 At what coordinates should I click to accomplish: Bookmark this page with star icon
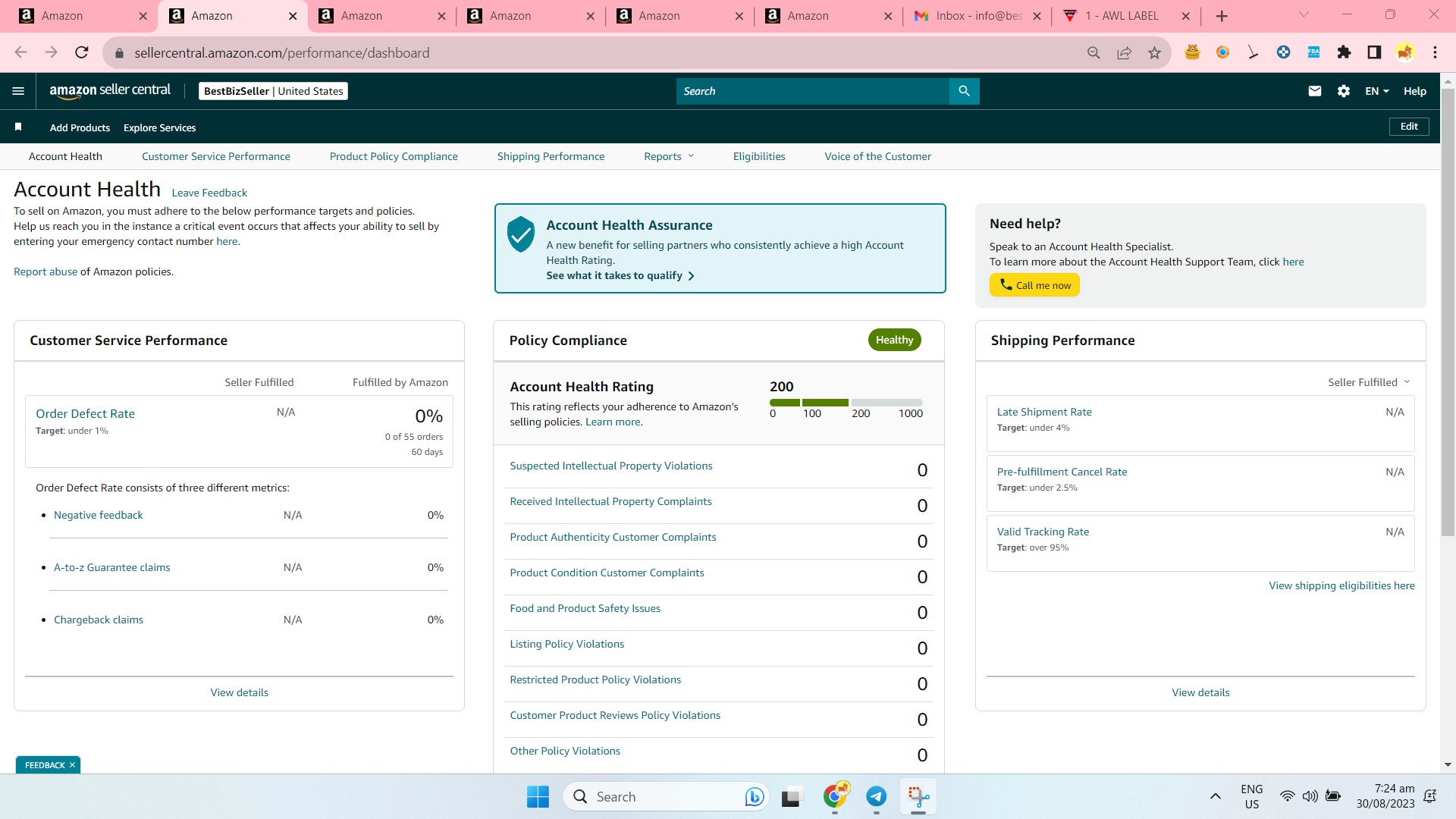[x=1154, y=53]
